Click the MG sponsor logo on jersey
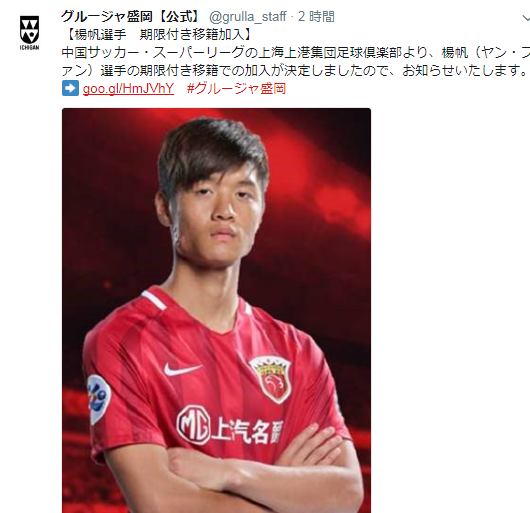Image resolution: width=530 pixels, height=513 pixels. (194, 425)
